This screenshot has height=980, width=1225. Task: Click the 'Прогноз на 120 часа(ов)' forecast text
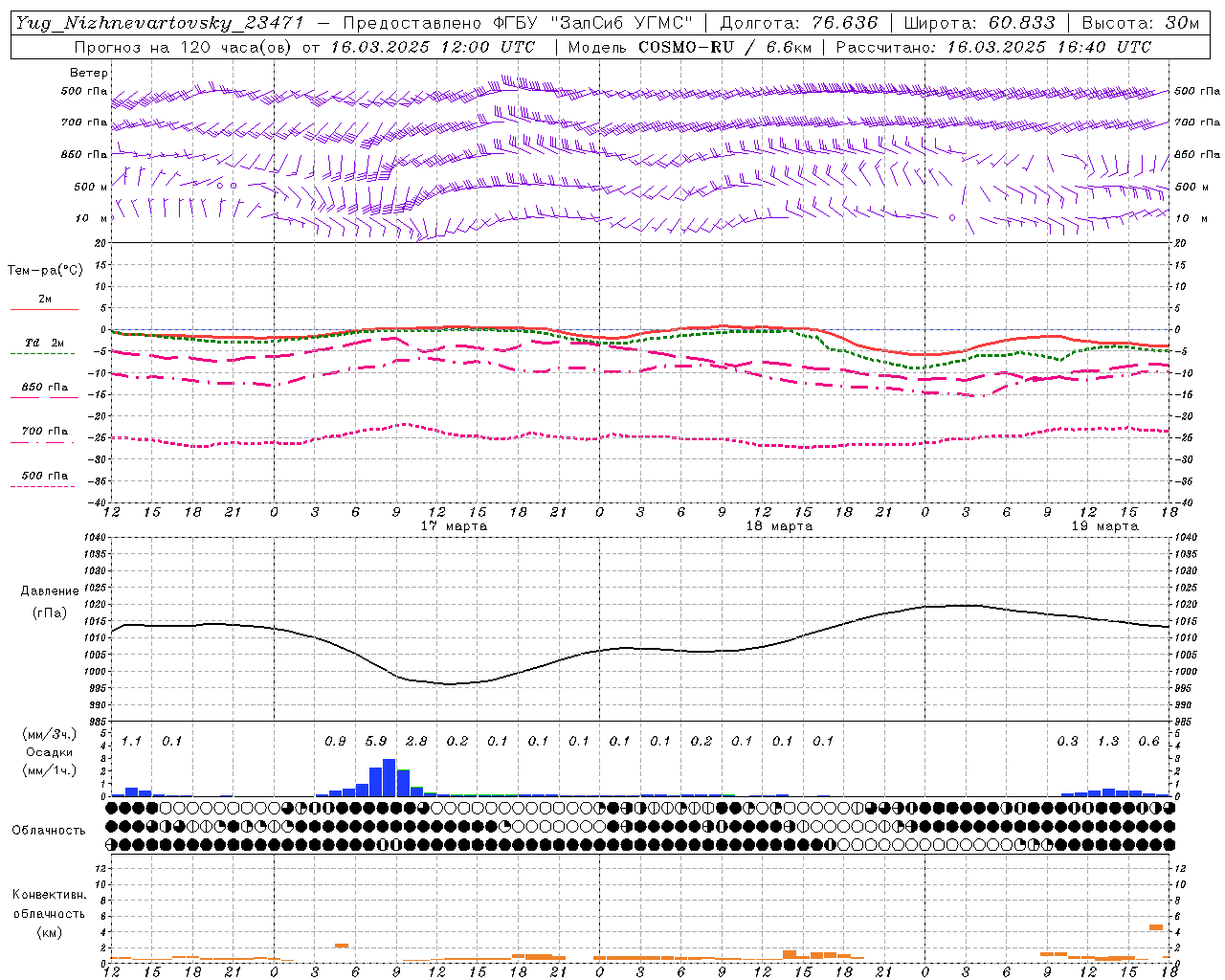[184, 47]
